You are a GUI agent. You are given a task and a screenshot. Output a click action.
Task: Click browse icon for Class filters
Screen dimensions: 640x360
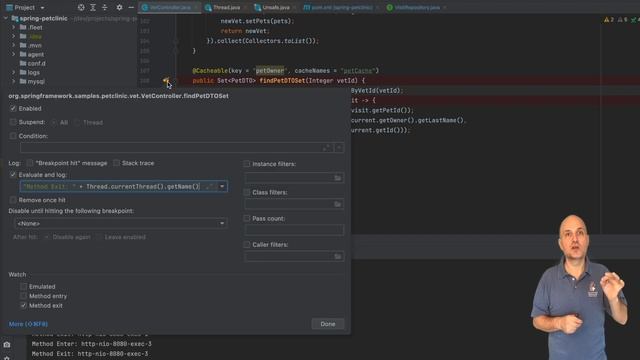(338, 204)
